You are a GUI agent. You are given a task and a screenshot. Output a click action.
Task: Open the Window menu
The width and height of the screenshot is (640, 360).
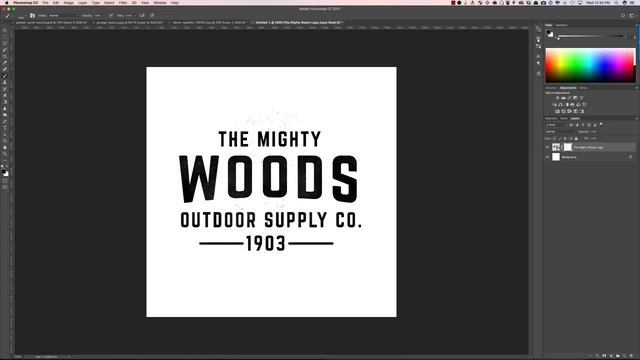160,2
